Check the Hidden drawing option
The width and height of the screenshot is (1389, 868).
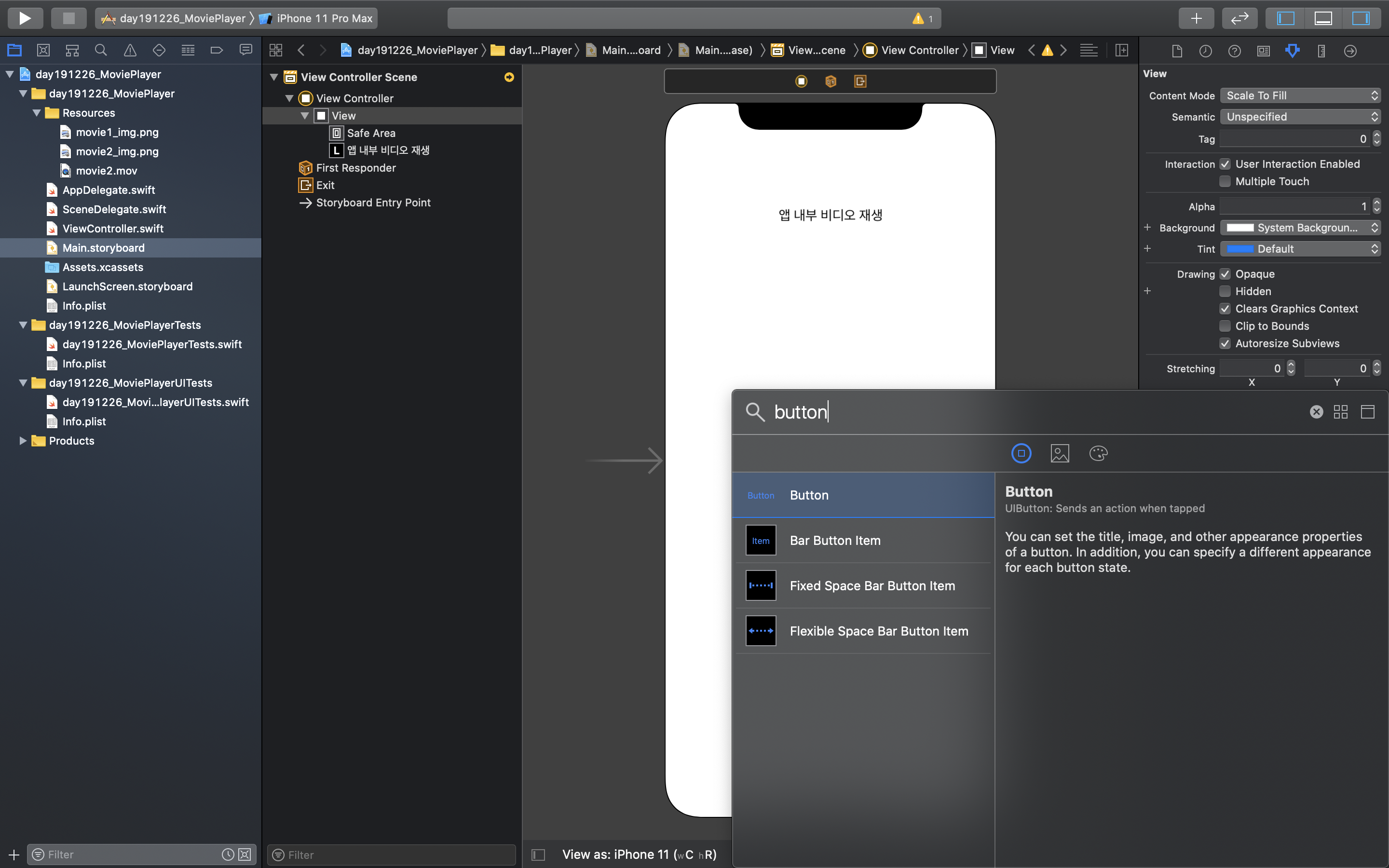coord(1225,291)
